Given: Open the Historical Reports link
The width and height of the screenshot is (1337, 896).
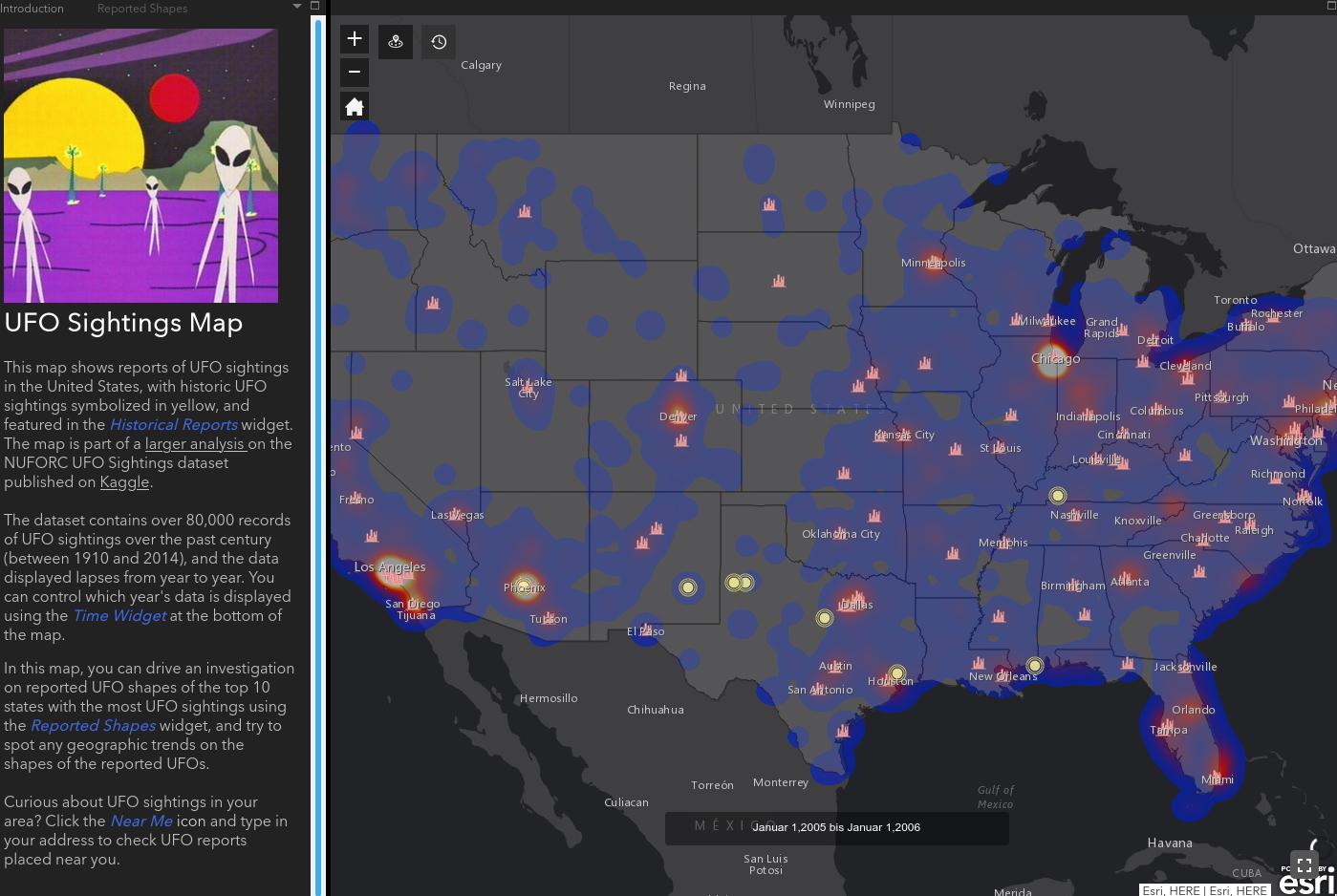Looking at the screenshot, I should (x=173, y=424).
